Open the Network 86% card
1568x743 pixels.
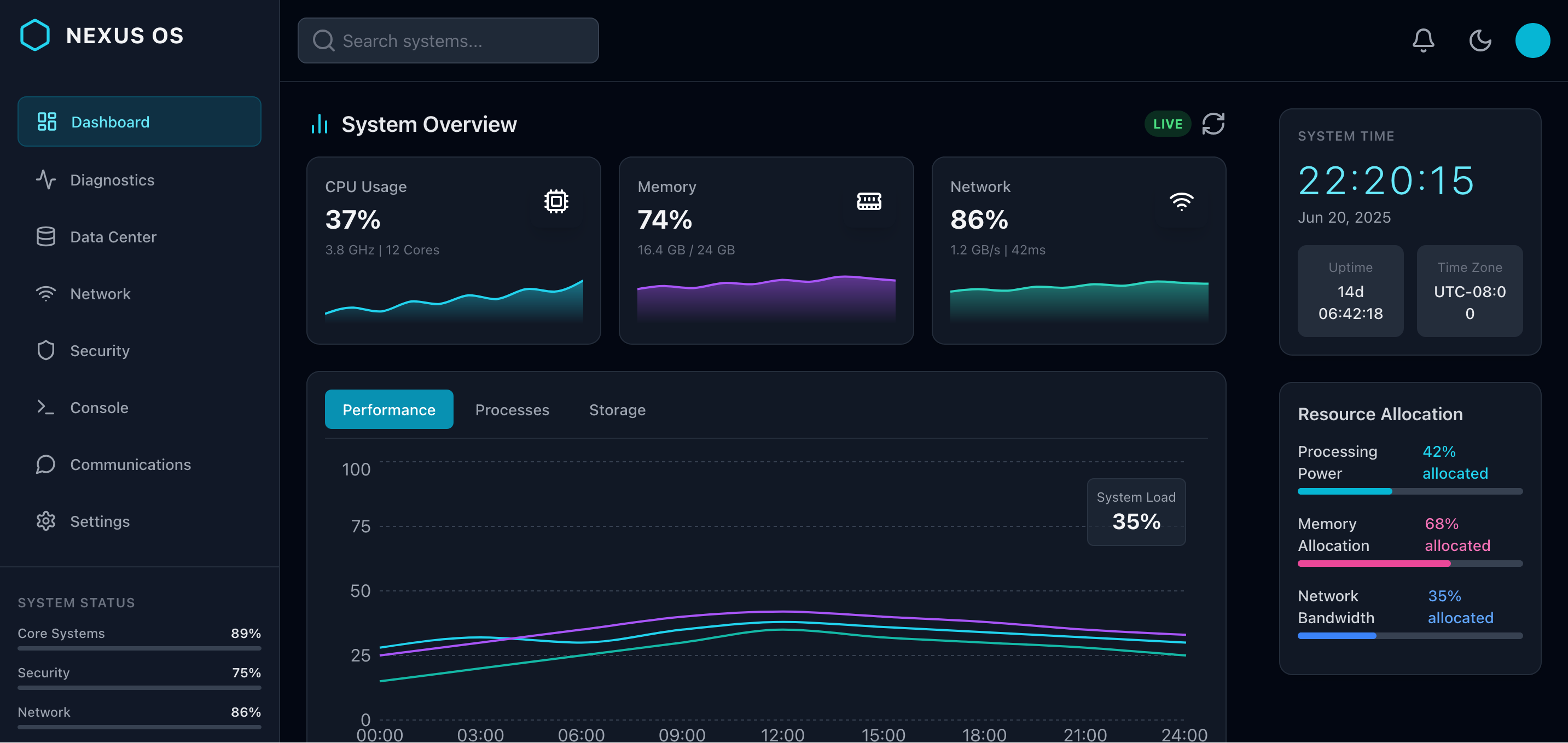point(1078,251)
